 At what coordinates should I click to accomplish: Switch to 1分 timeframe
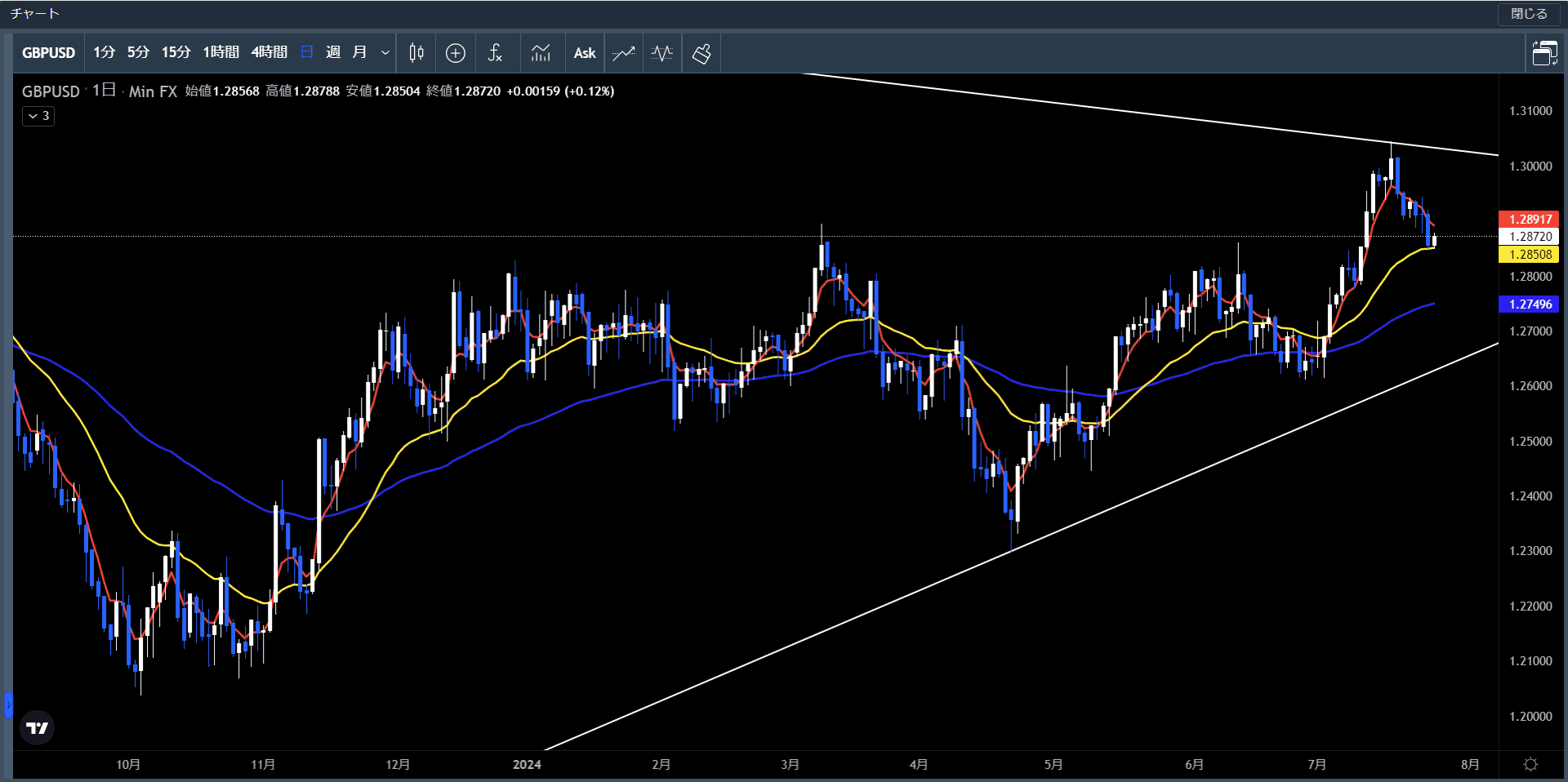click(x=104, y=53)
